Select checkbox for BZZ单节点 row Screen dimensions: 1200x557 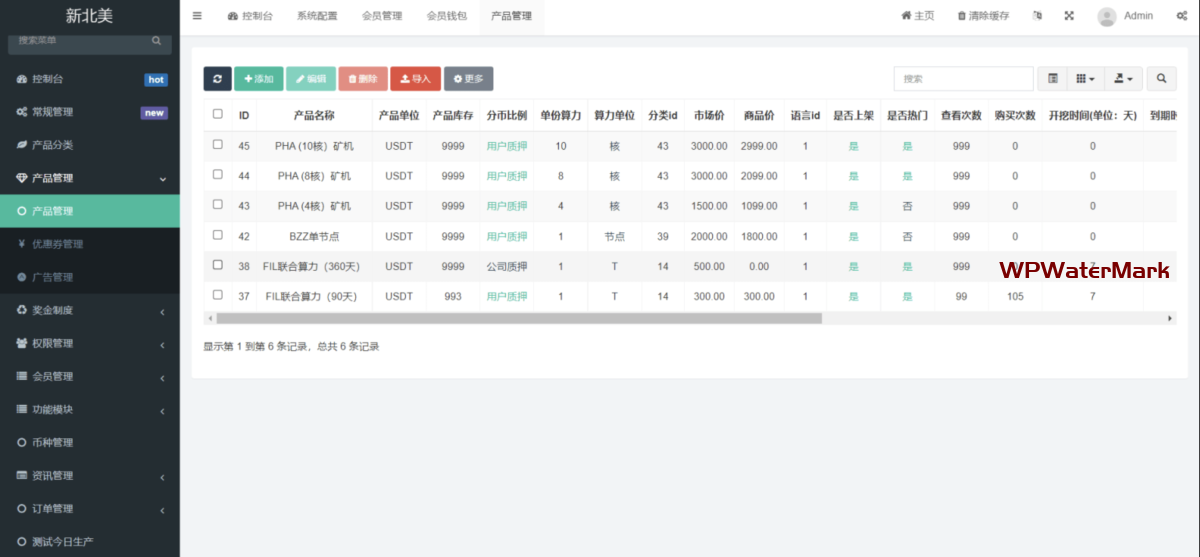tap(218, 236)
